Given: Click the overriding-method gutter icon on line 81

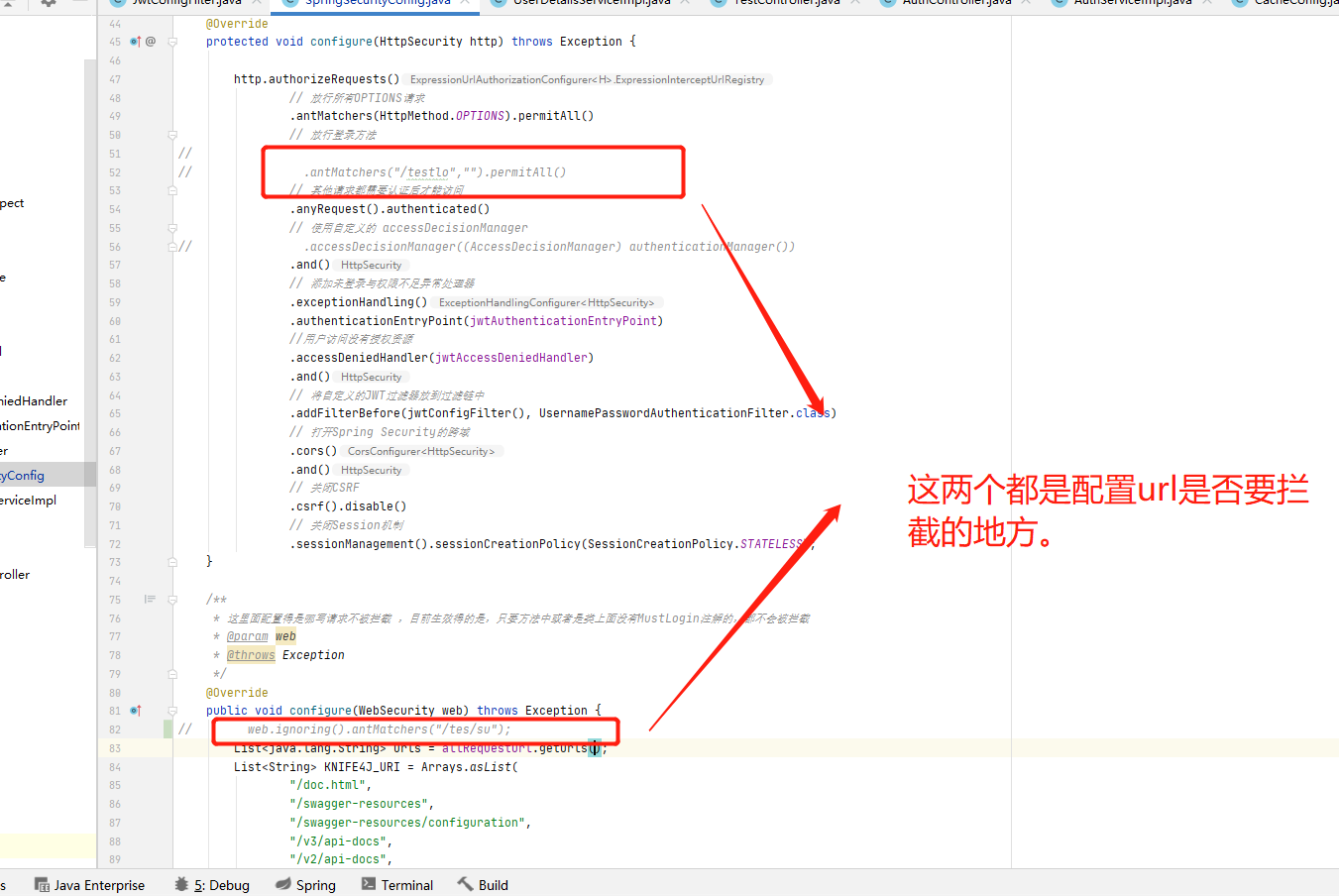Looking at the screenshot, I should tap(135, 711).
